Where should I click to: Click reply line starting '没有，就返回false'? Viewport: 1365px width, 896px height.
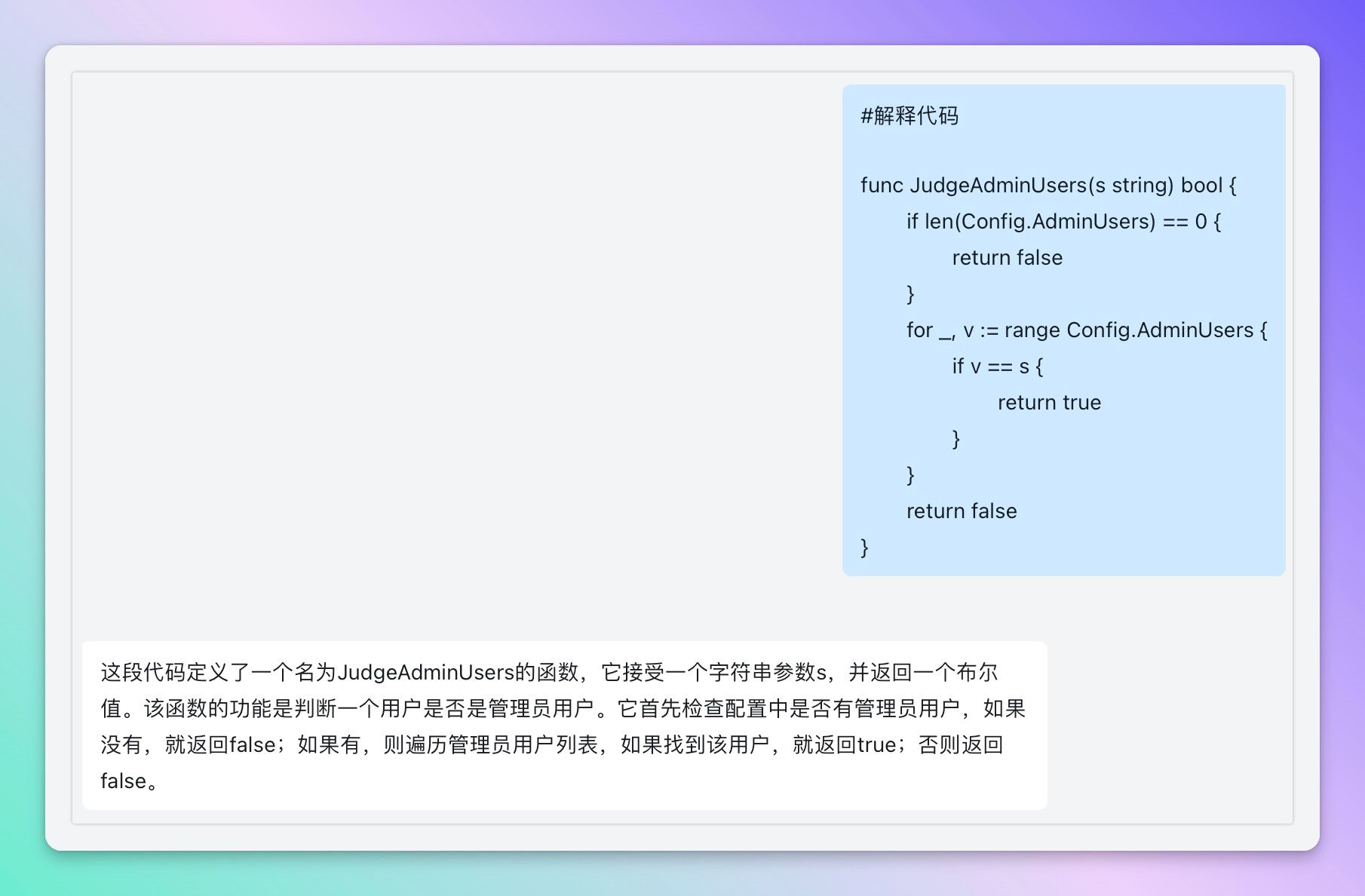[x=552, y=744]
